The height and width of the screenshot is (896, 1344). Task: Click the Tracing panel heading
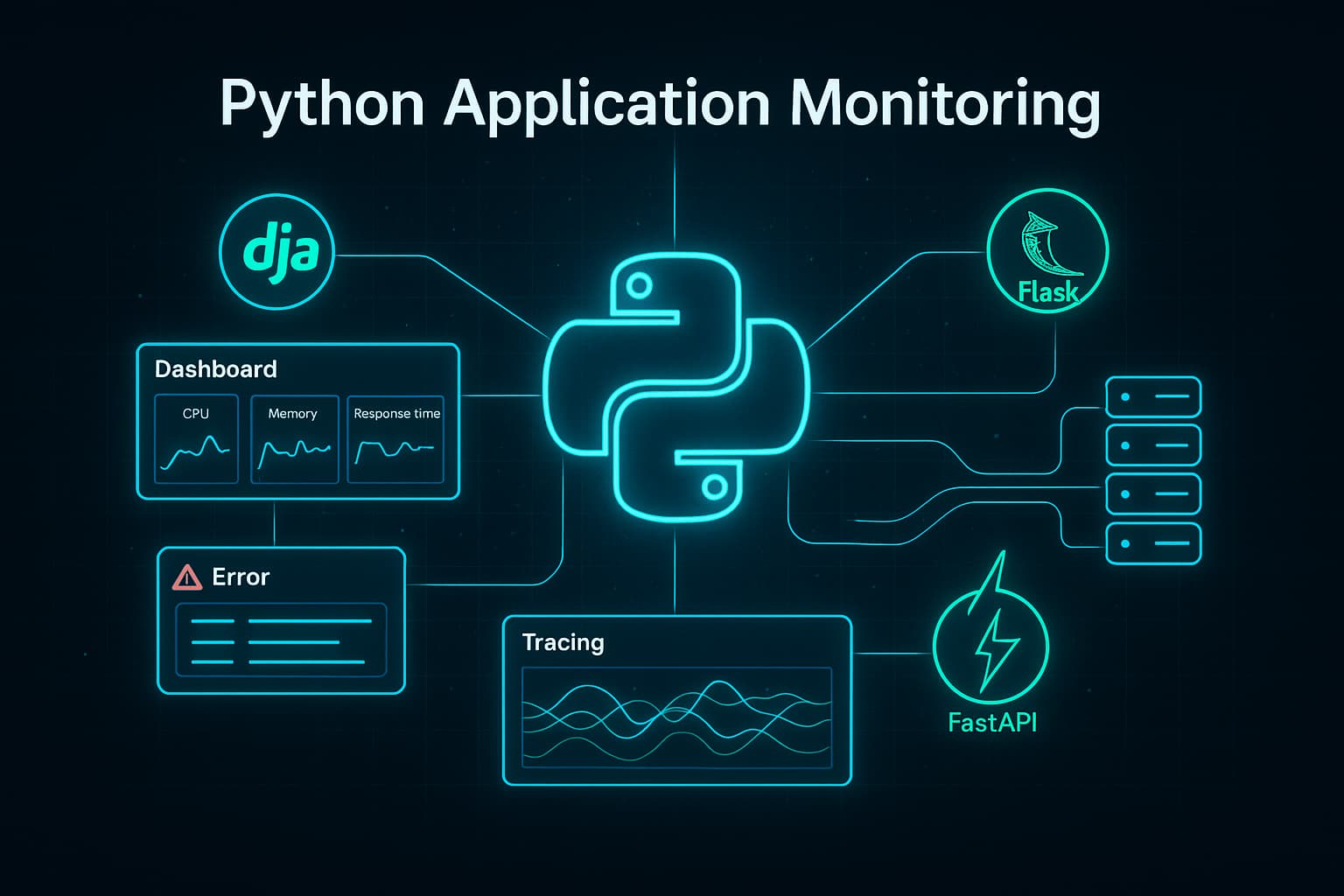[x=563, y=643]
